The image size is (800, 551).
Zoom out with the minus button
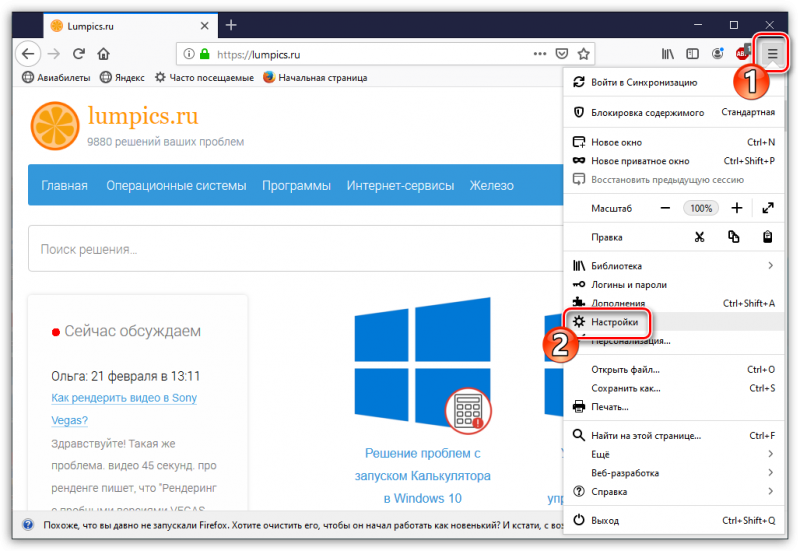click(x=665, y=208)
